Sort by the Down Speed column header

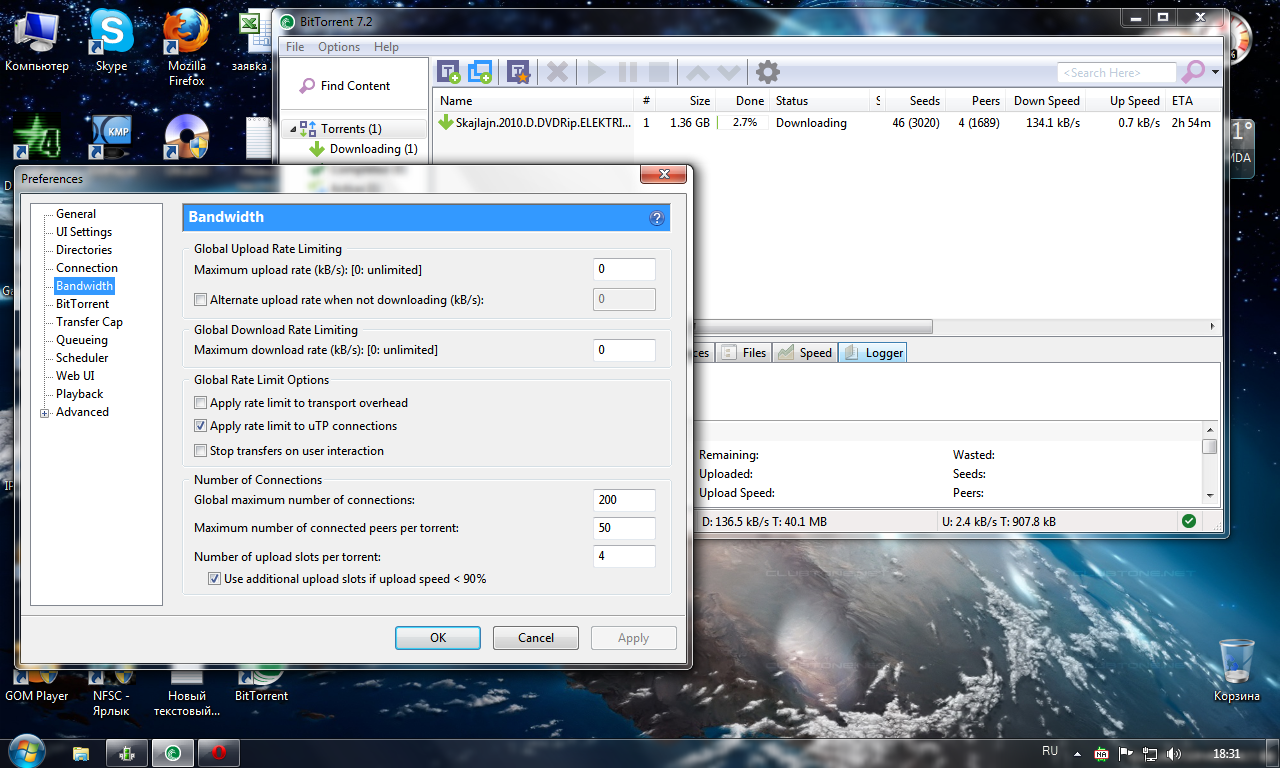click(1046, 101)
